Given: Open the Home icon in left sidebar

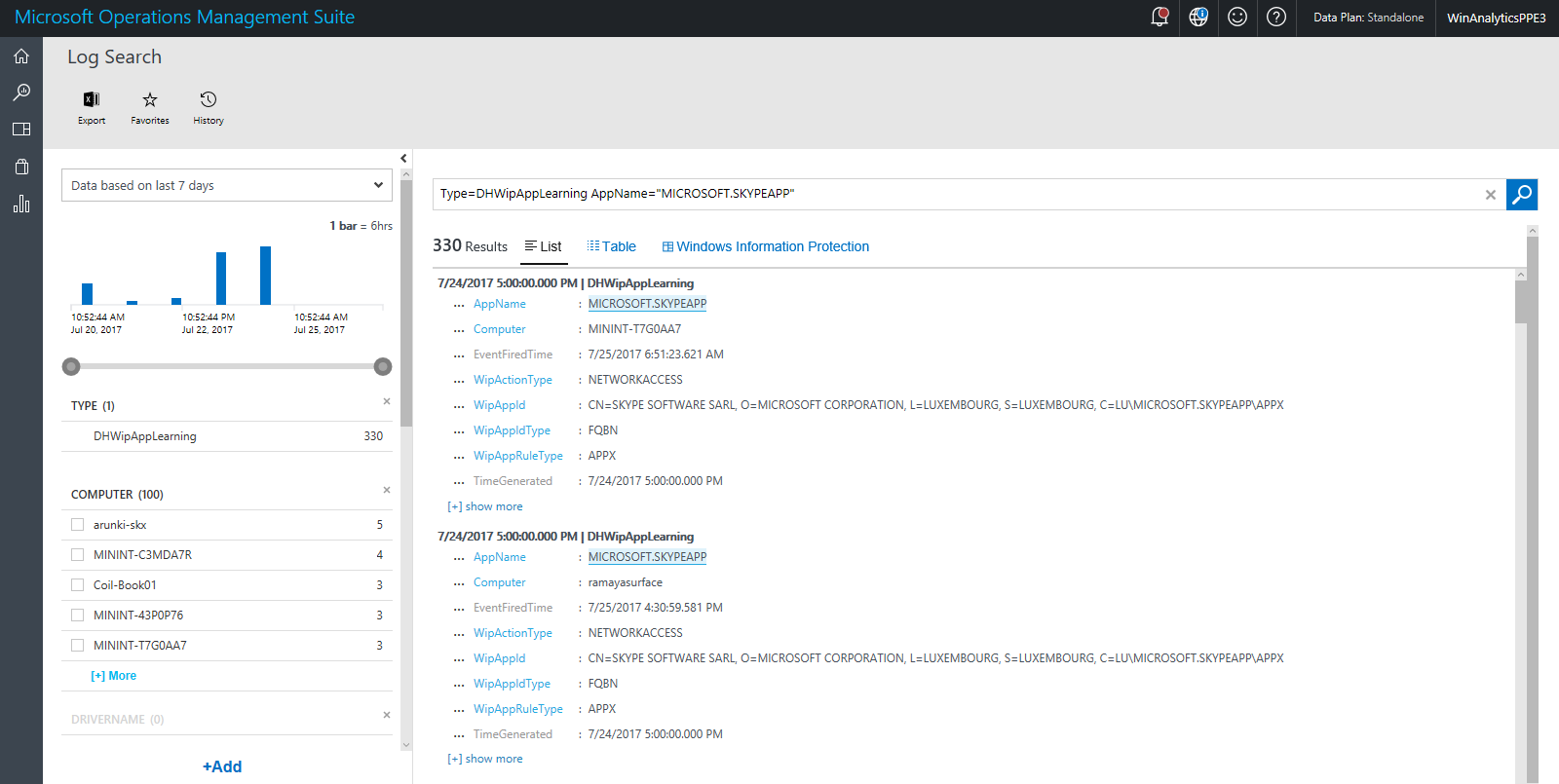Looking at the screenshot, I should click(x=21, y=56).
